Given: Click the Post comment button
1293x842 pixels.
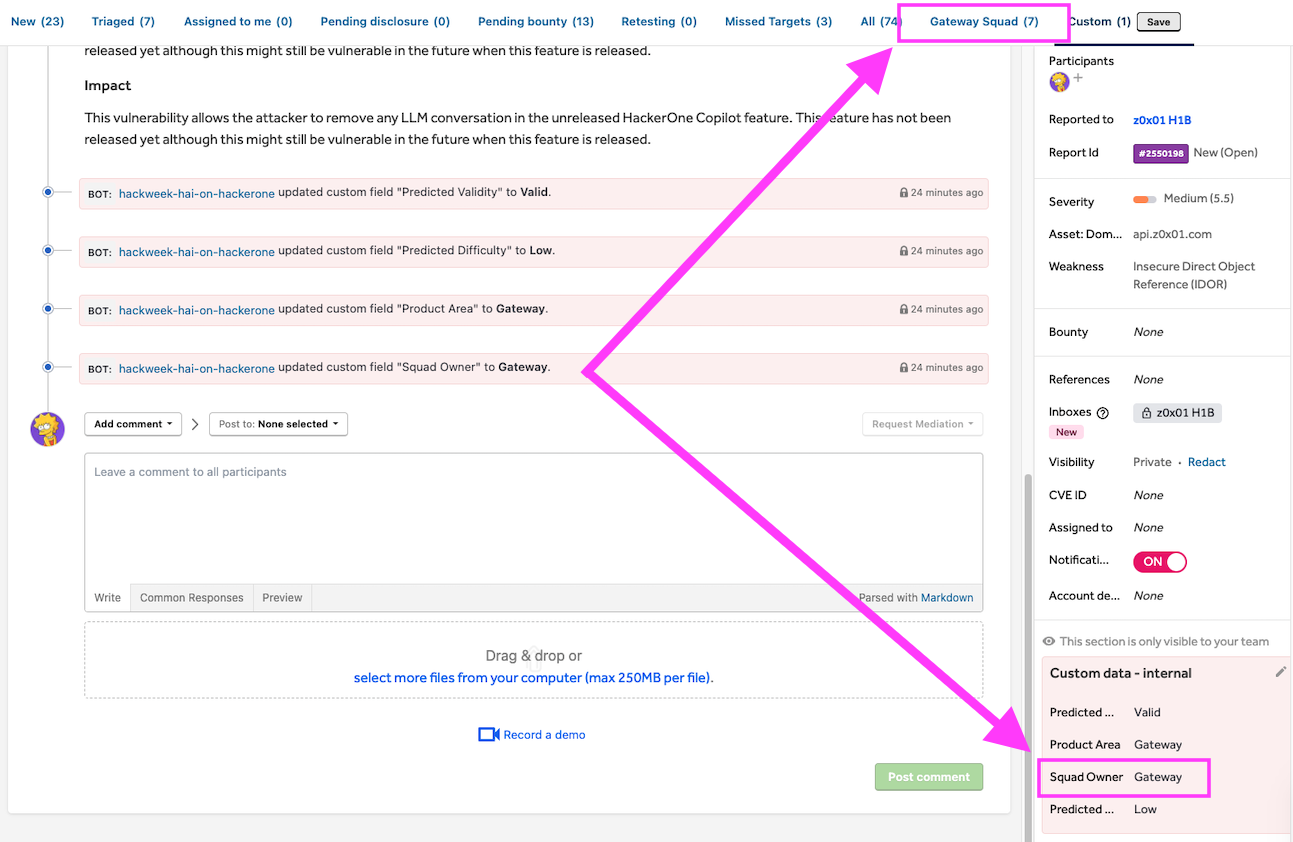Looking at the screenshot, I should coord(929,777).
